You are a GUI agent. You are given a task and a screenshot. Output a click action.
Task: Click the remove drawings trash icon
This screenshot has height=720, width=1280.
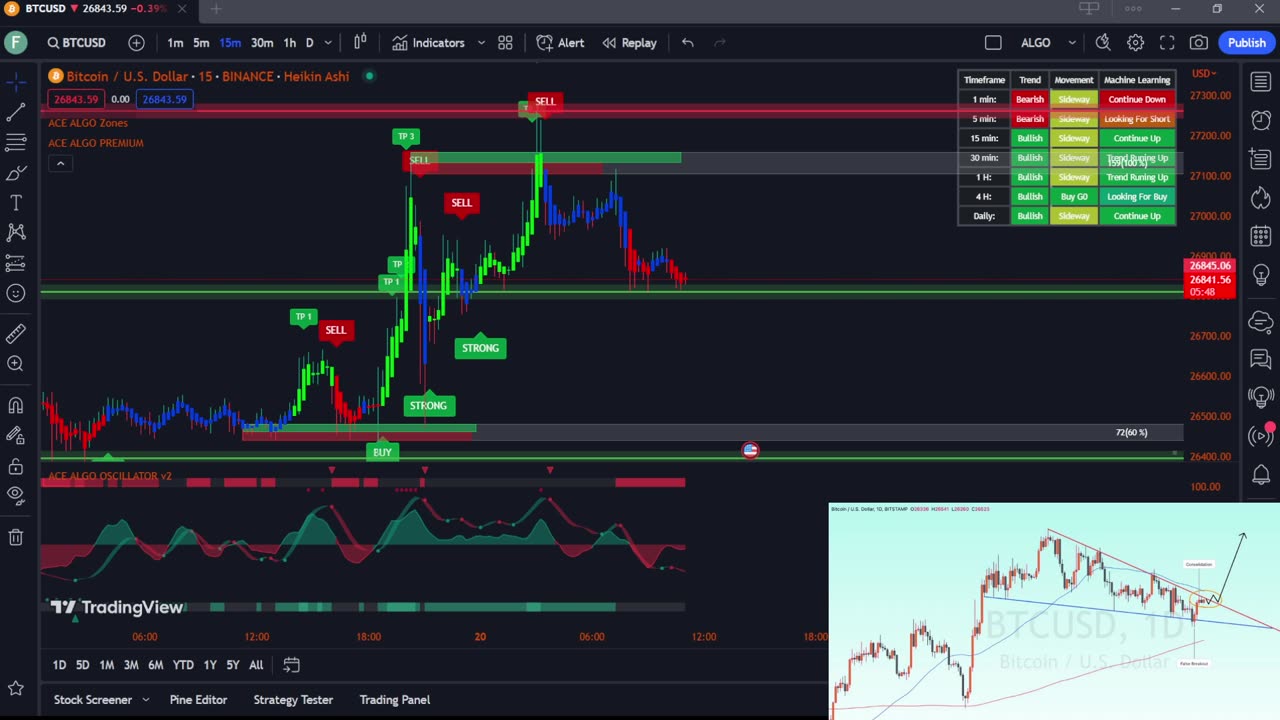pos(16,537)
